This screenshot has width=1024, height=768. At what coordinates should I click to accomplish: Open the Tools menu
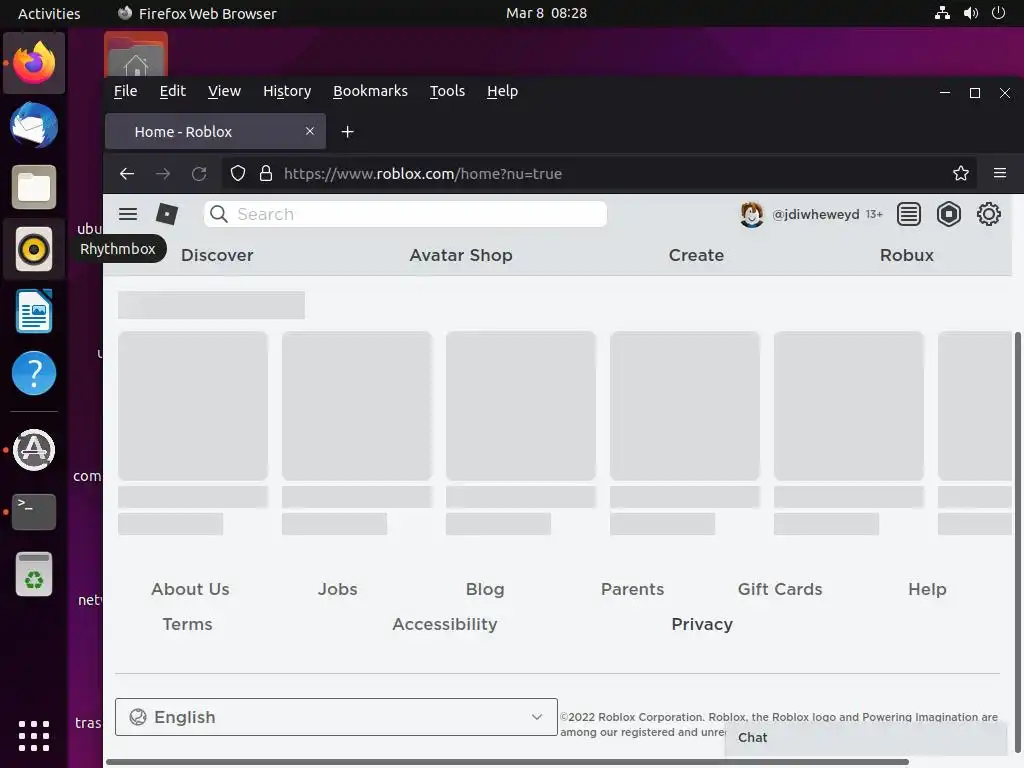(447, 91)
